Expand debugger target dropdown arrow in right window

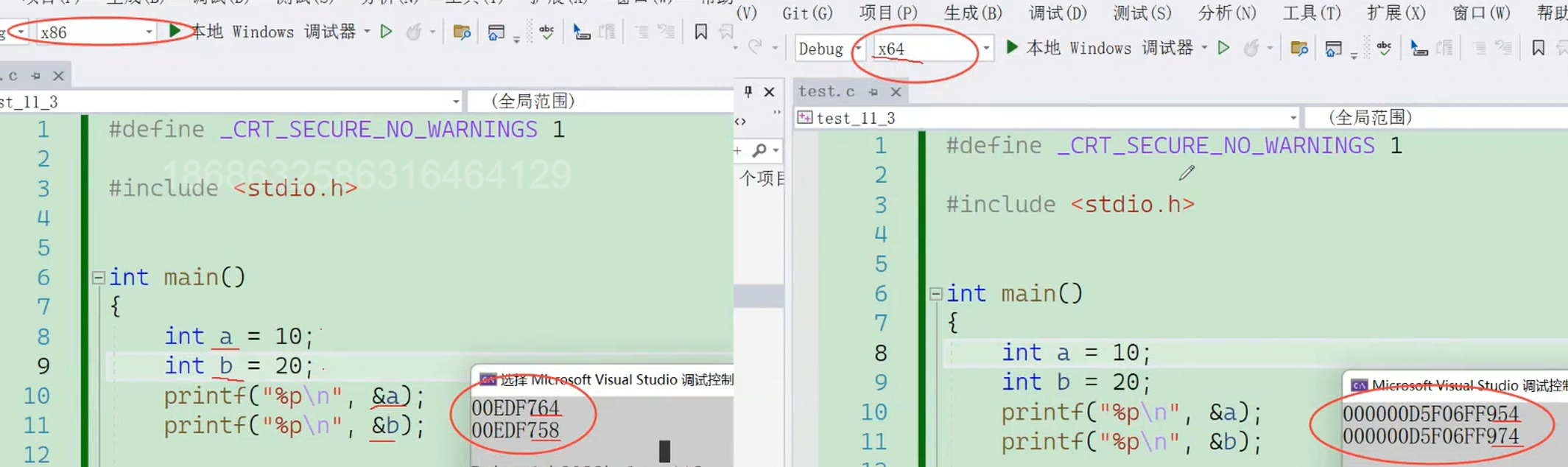1204,48
